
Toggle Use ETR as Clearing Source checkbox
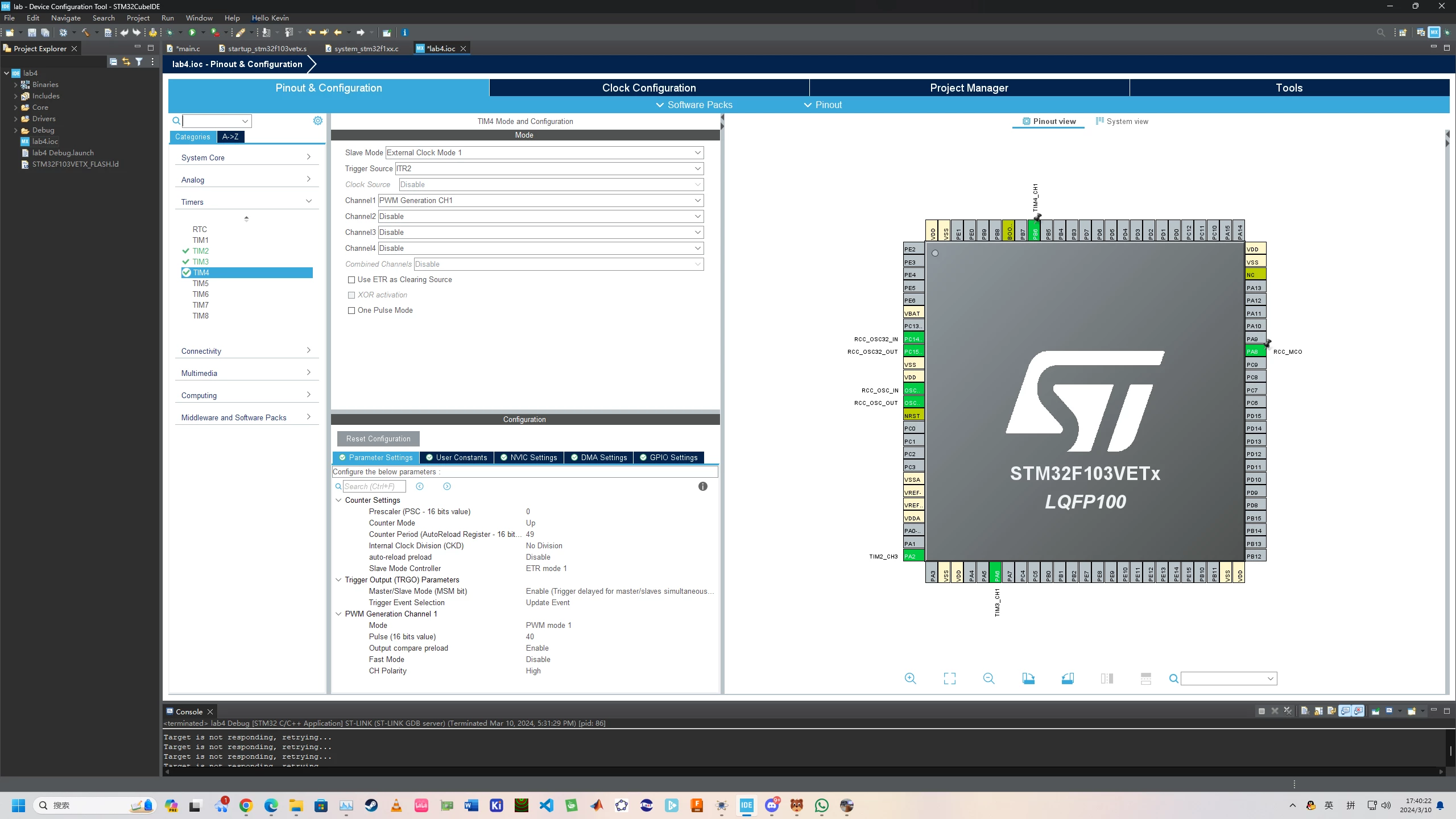pyautogui.click(x=351, y=280)
